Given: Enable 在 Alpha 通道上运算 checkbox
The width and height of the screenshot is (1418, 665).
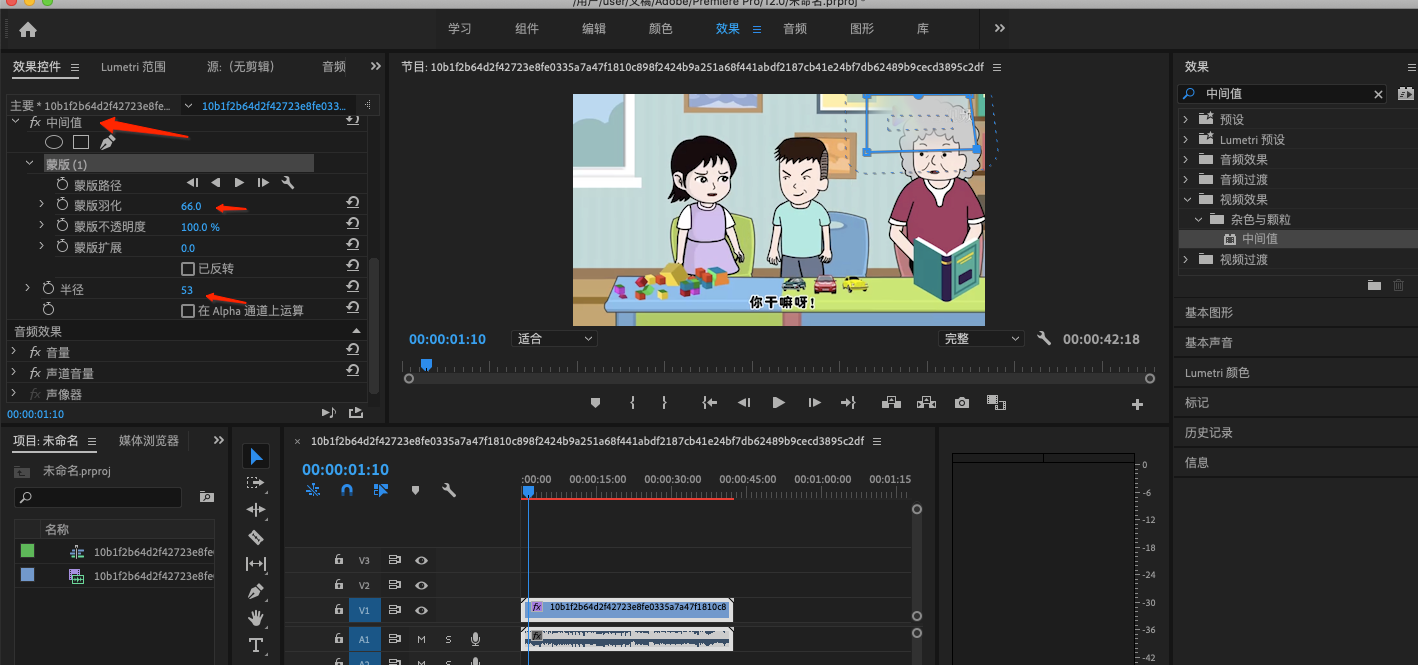Looking at the screenshot, I should 187,311.
